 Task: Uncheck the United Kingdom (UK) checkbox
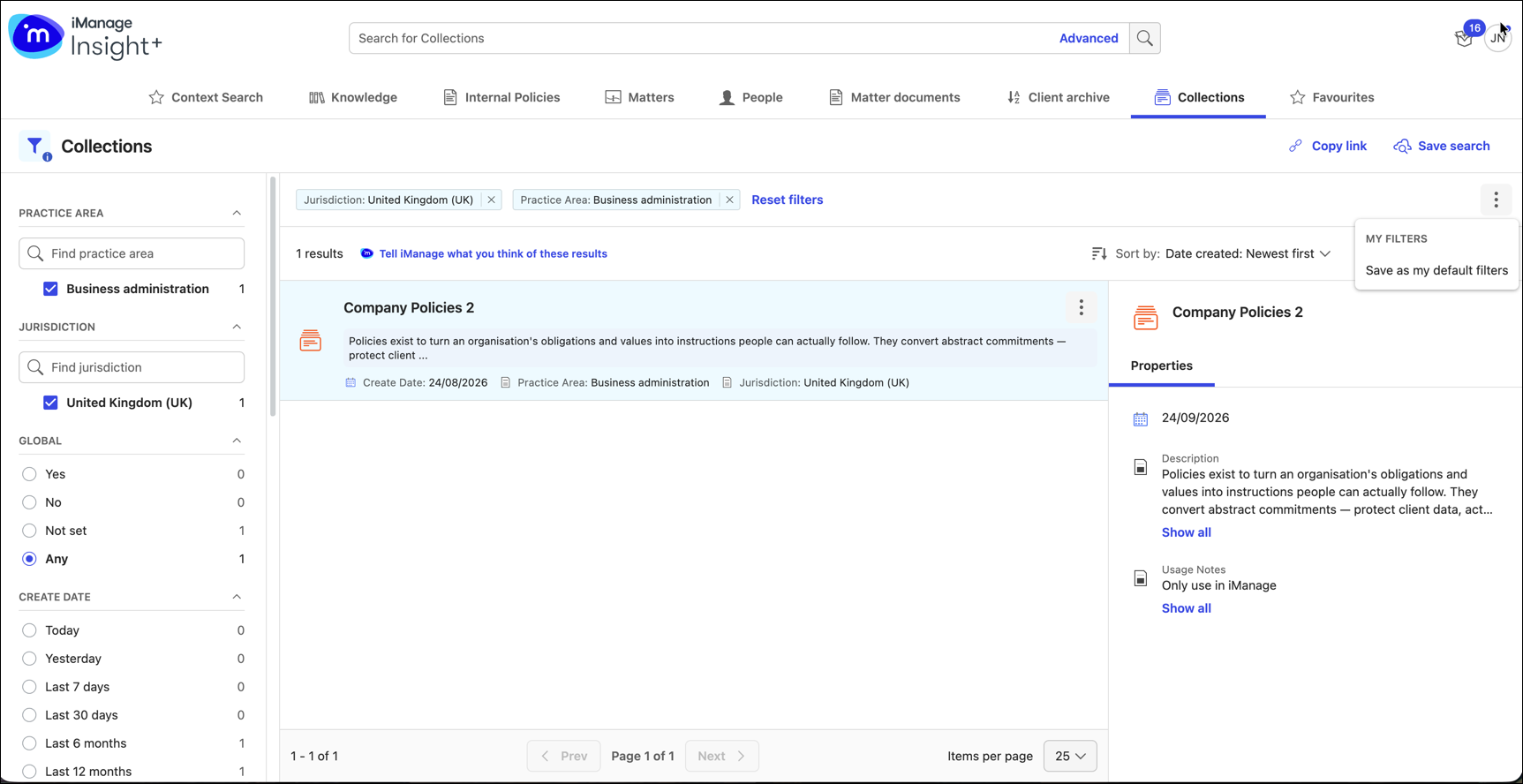tap(50, 403)
